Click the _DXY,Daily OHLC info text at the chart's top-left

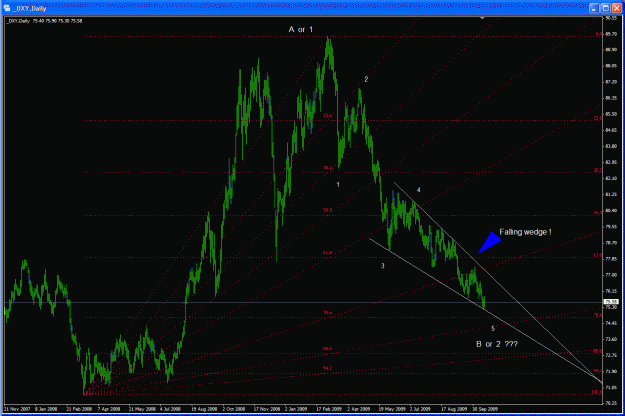(x=44, y=21)
